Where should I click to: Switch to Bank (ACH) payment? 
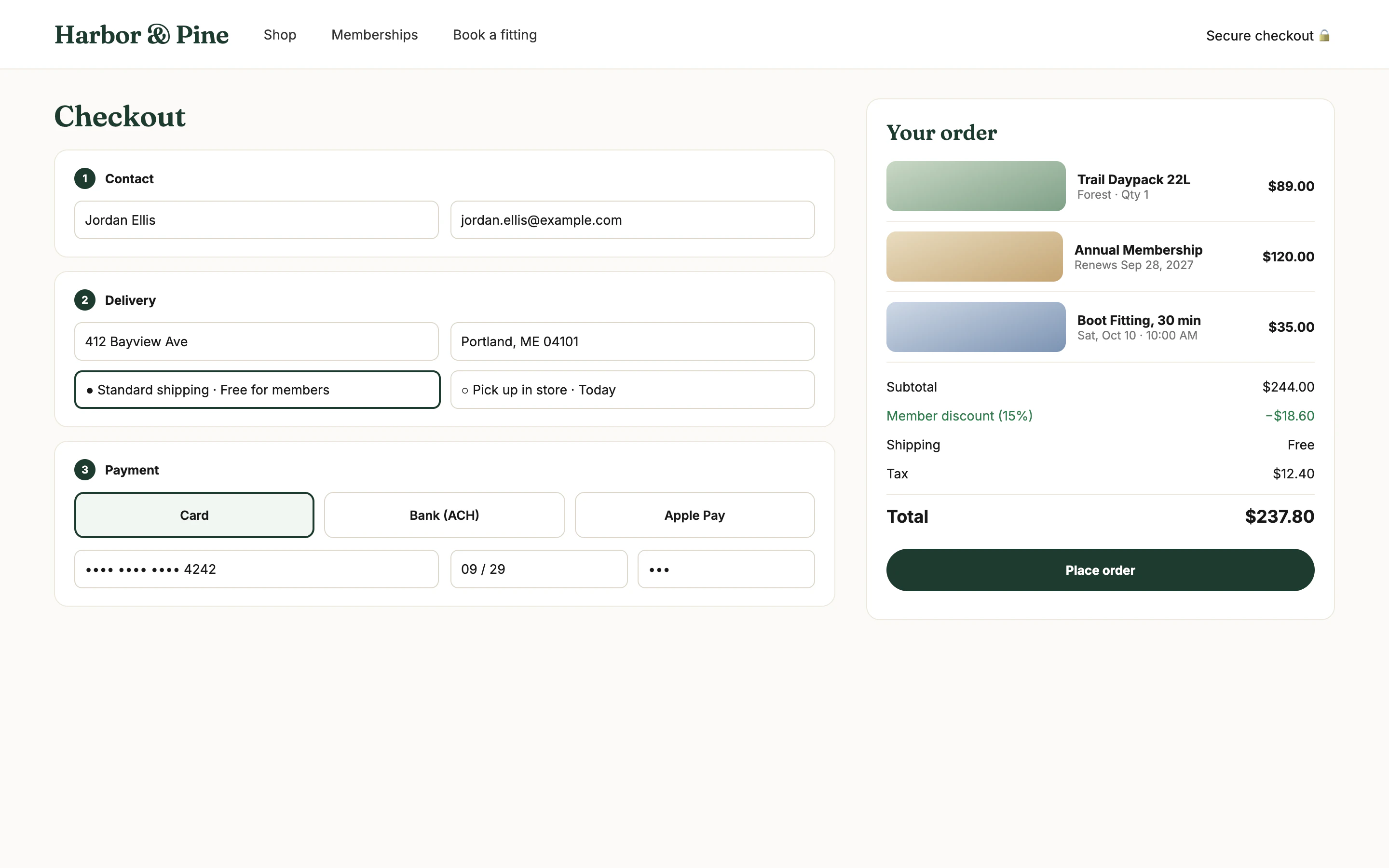[444, 515]
